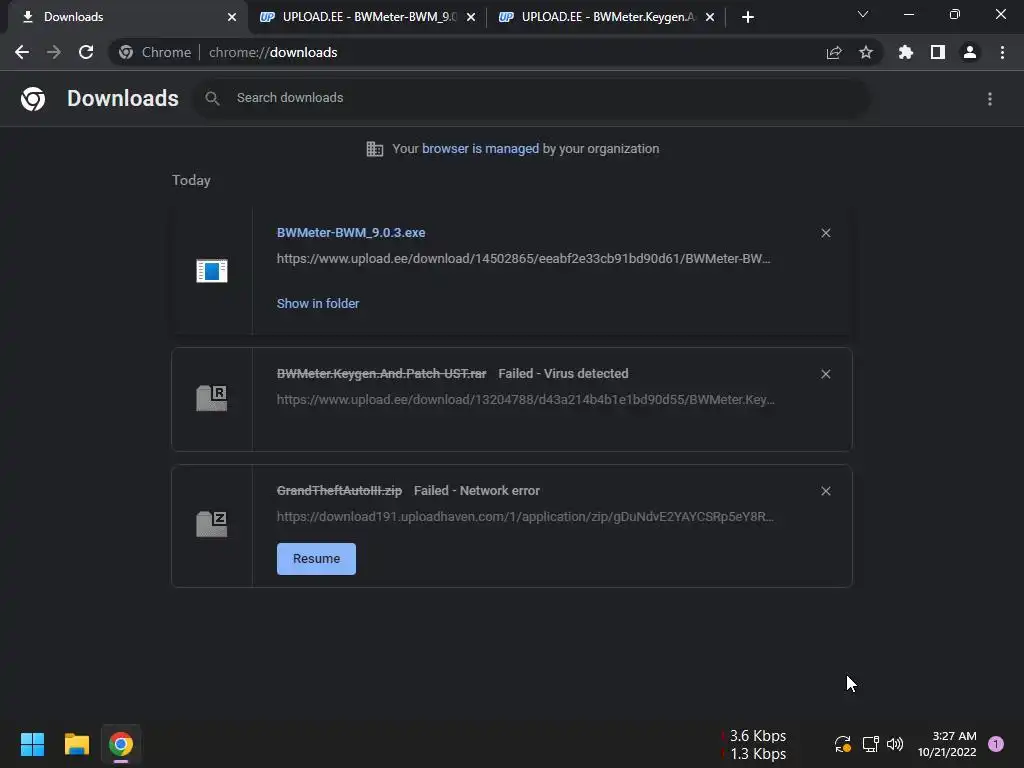1024x768 pixels.
Task: Bookmark this page with the star icon
Action: click(866, 52)
